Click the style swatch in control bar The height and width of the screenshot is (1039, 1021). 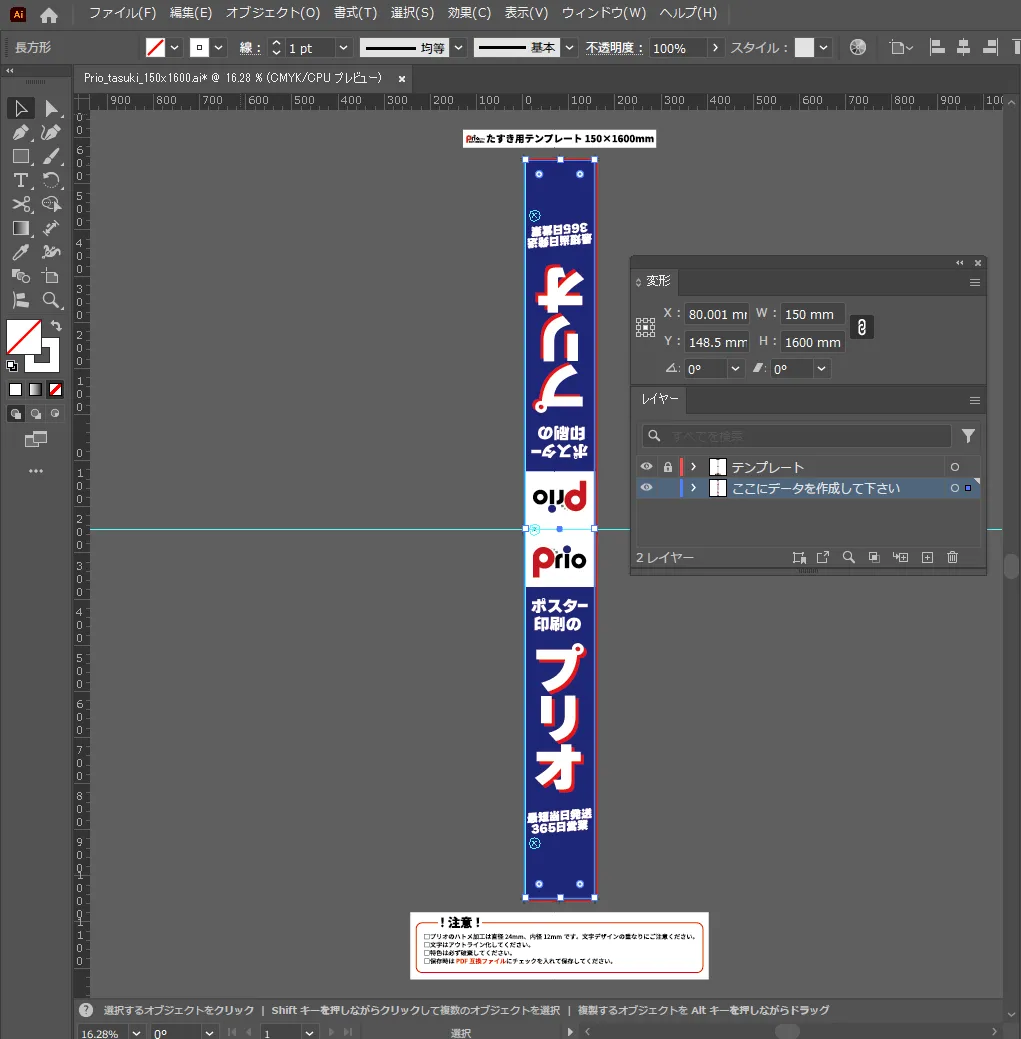point(804,48)
